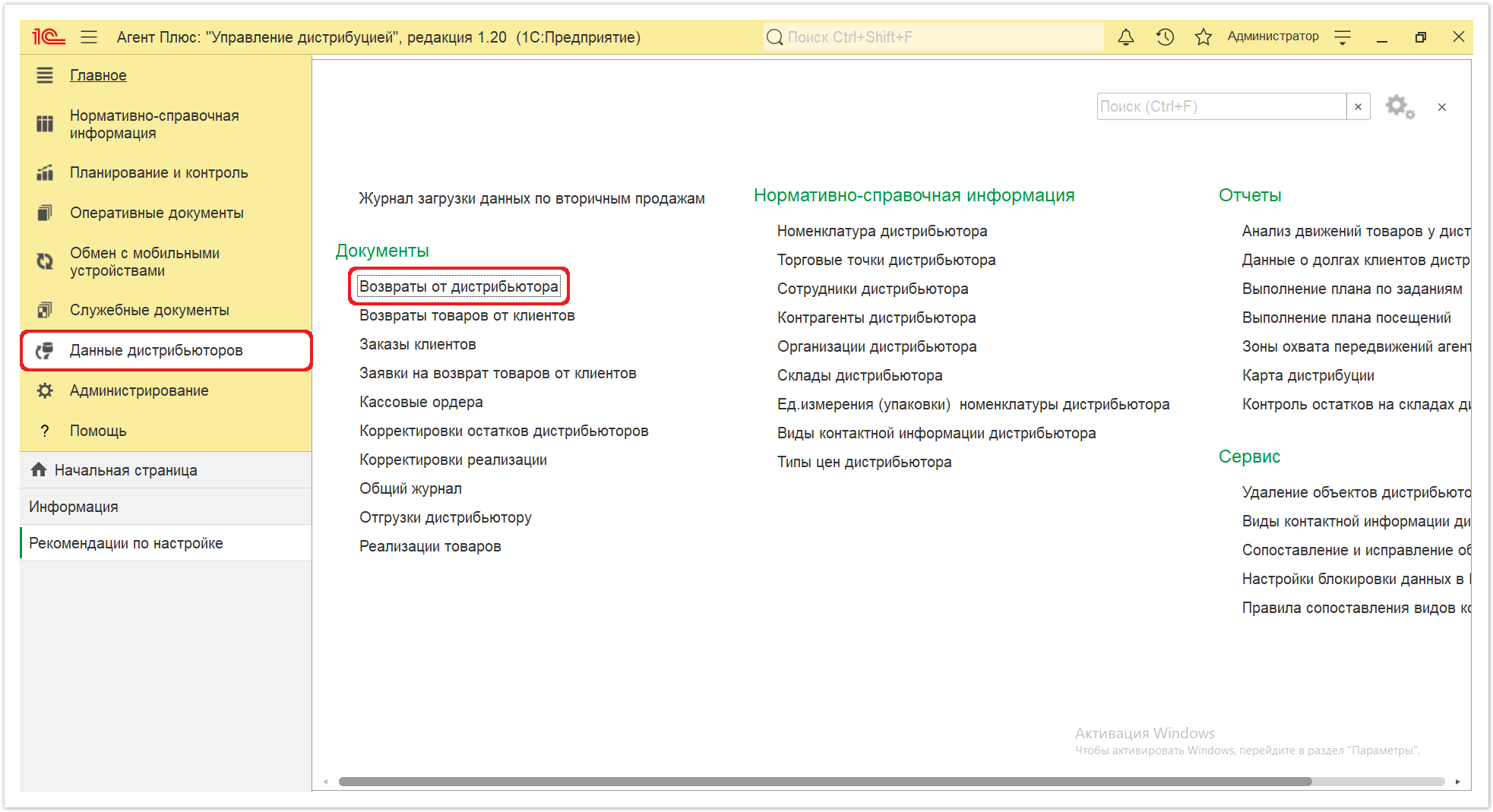Click the Поиск (Ctrl+F) field

click(x=1222, y=106)
